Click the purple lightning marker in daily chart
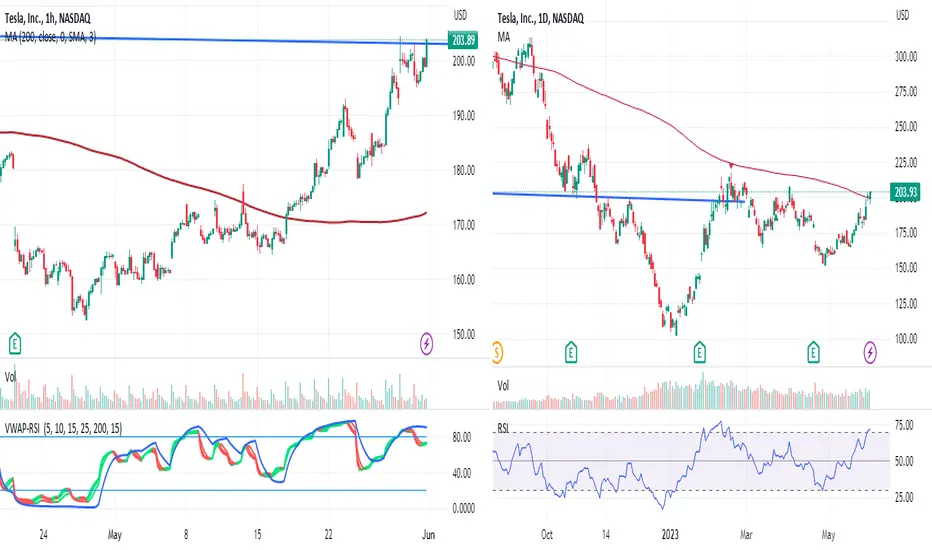Viewport: 932px width, 550px height. [870, 353]
